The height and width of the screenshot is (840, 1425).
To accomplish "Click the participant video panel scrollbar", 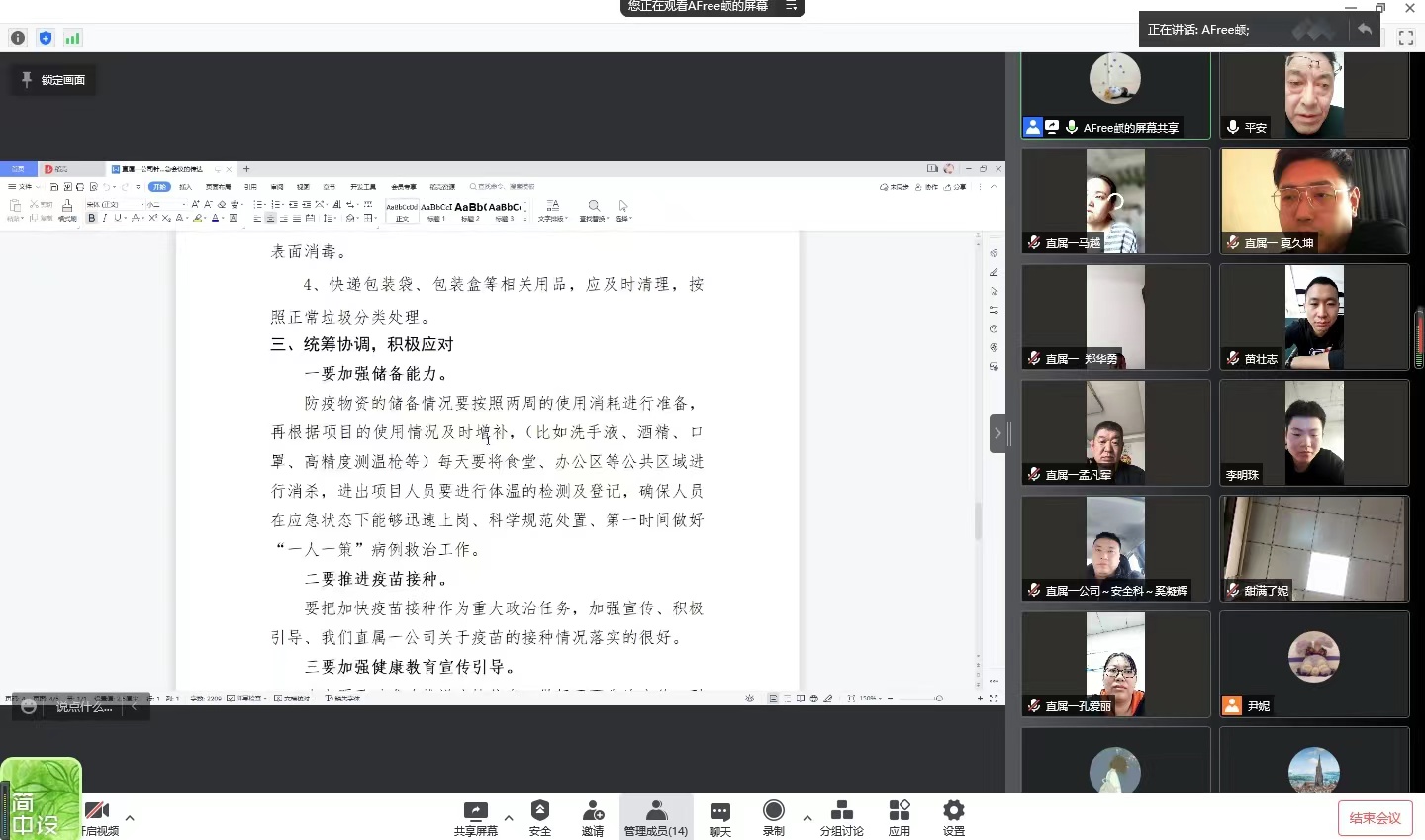I will click(x=1419, y=338).
